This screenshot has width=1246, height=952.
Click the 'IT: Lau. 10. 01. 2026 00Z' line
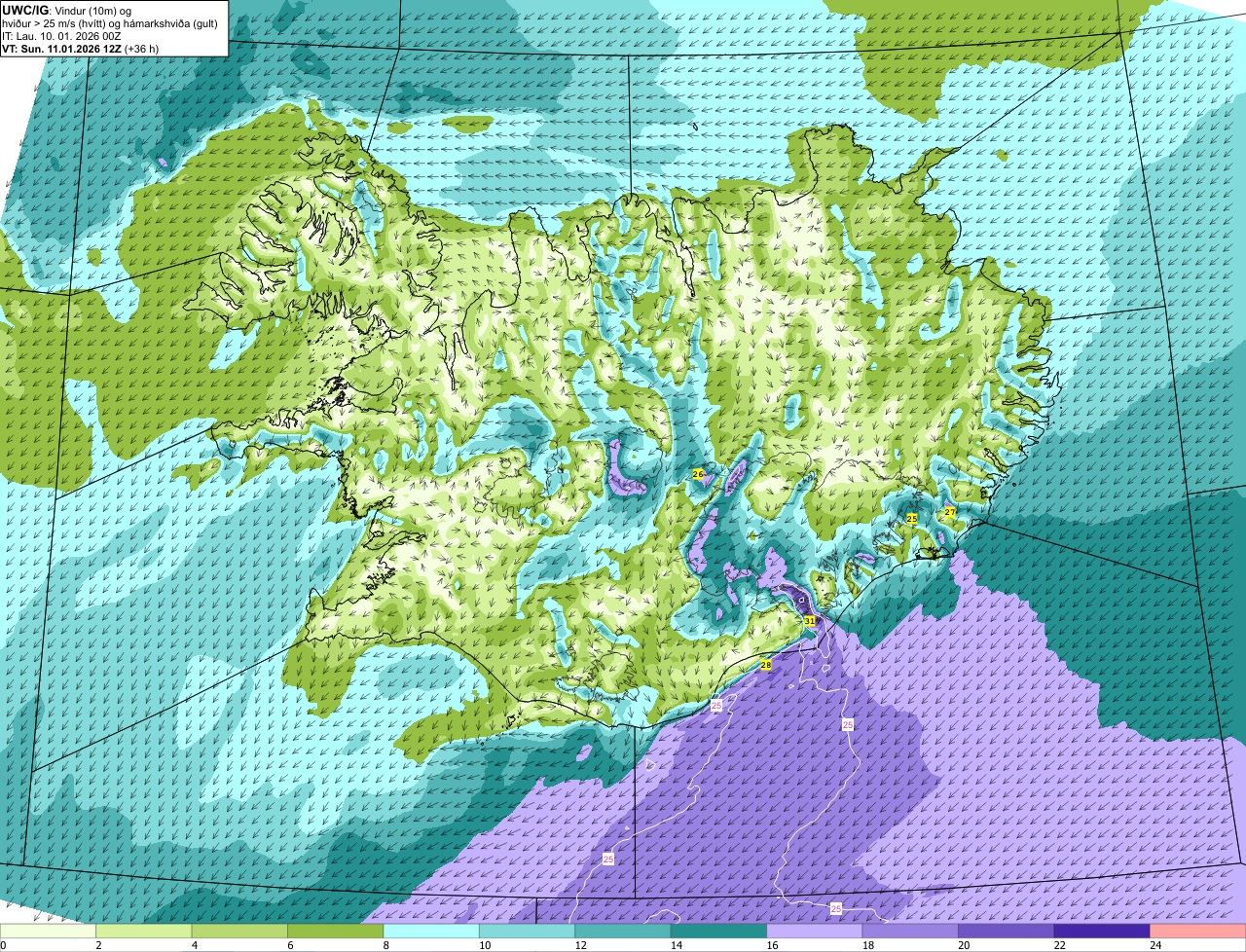click(x=61, y=36)
